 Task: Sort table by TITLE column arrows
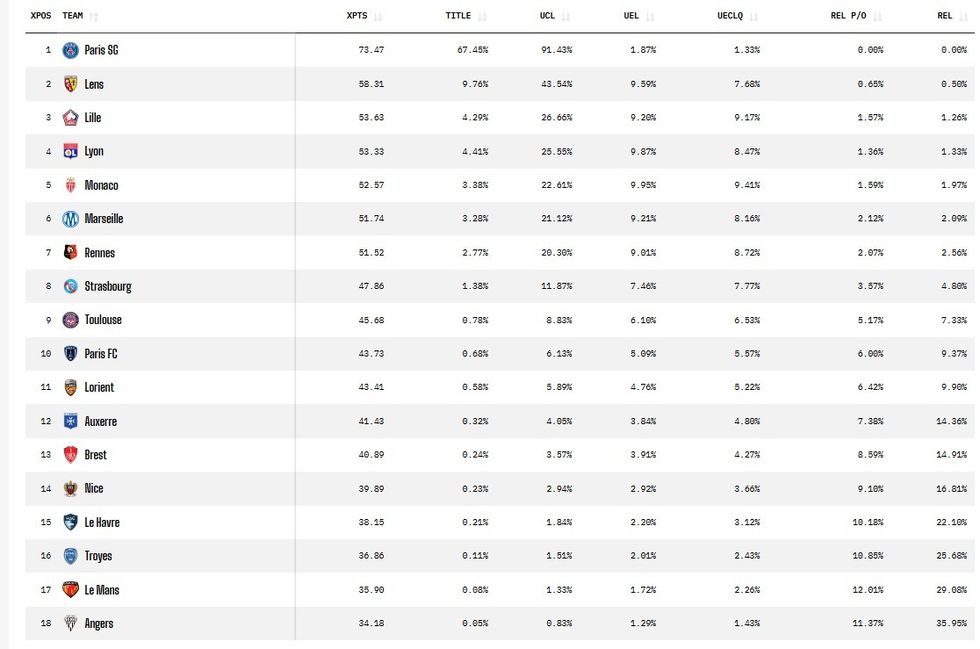[x=482, y=16]
